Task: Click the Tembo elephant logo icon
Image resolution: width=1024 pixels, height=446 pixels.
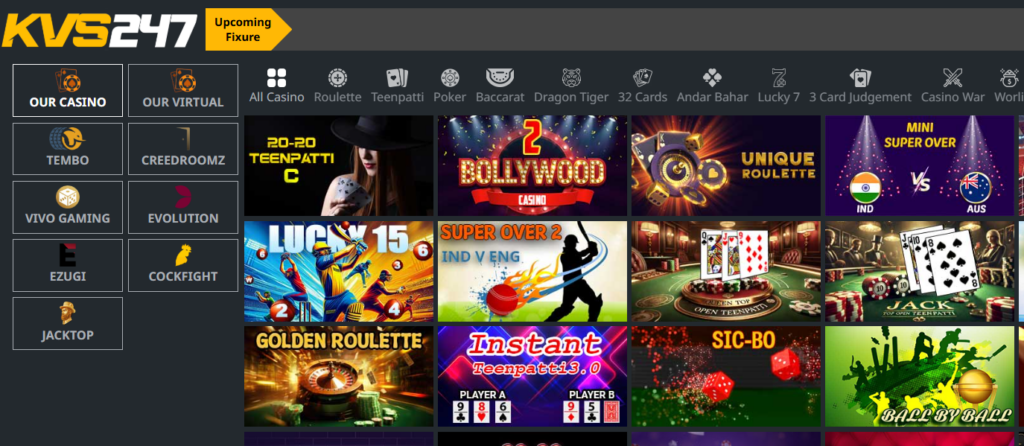Action: pyautogui.click(x=67, y=138)
